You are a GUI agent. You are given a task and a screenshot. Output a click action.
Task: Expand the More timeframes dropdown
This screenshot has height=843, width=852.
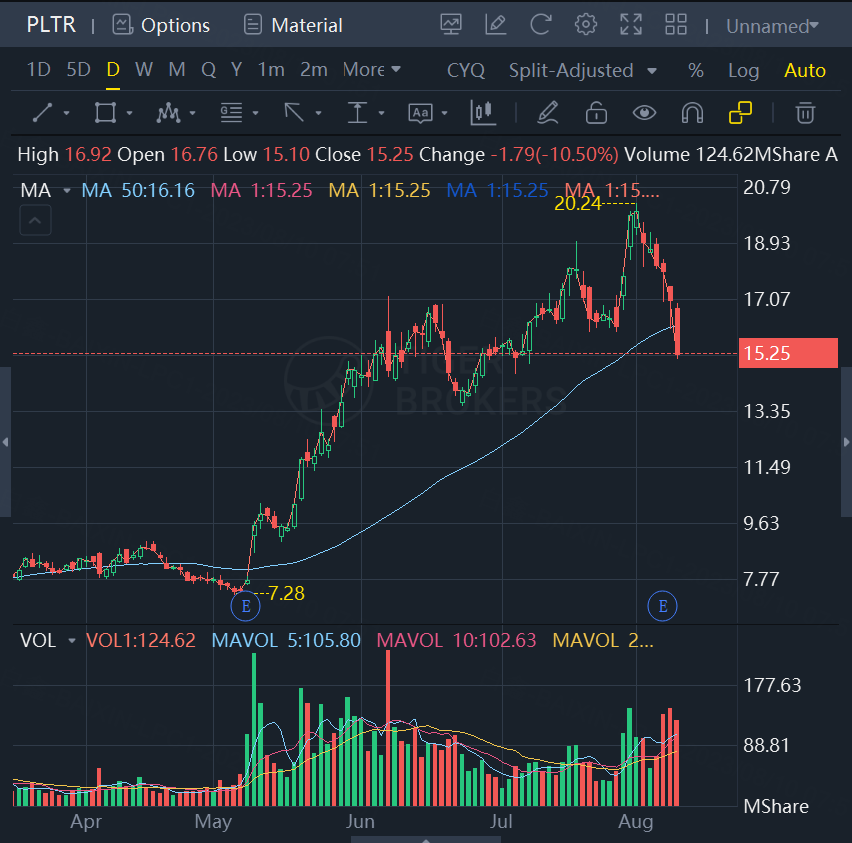(x=371, y=70)
